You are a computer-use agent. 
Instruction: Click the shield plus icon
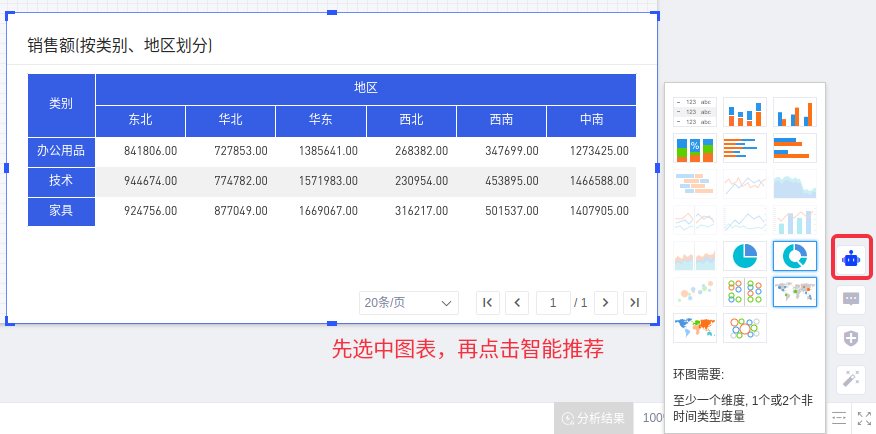pyautogui.click(x=851, y=338)
